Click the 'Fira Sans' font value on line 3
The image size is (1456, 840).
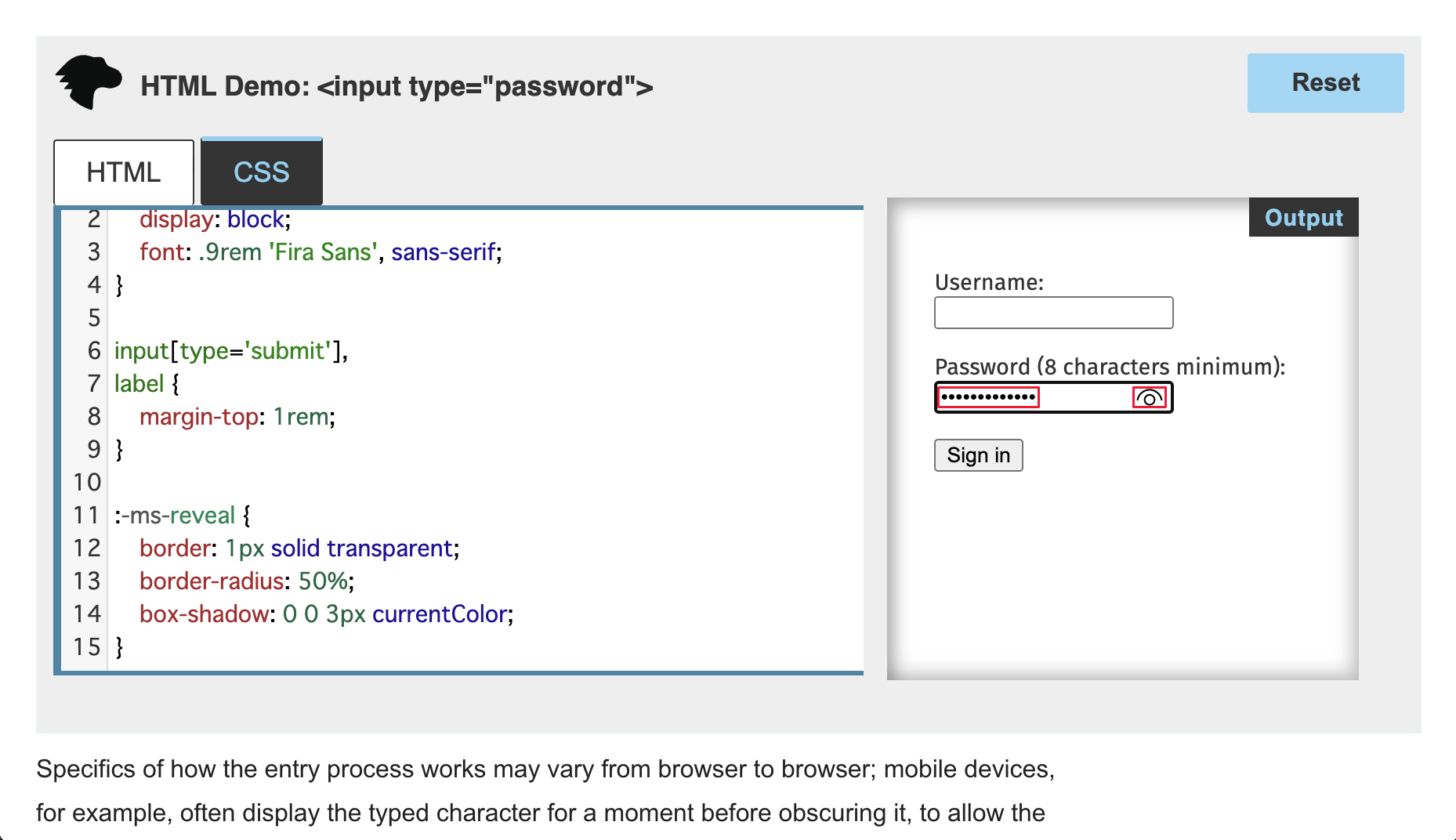[323, 252]
